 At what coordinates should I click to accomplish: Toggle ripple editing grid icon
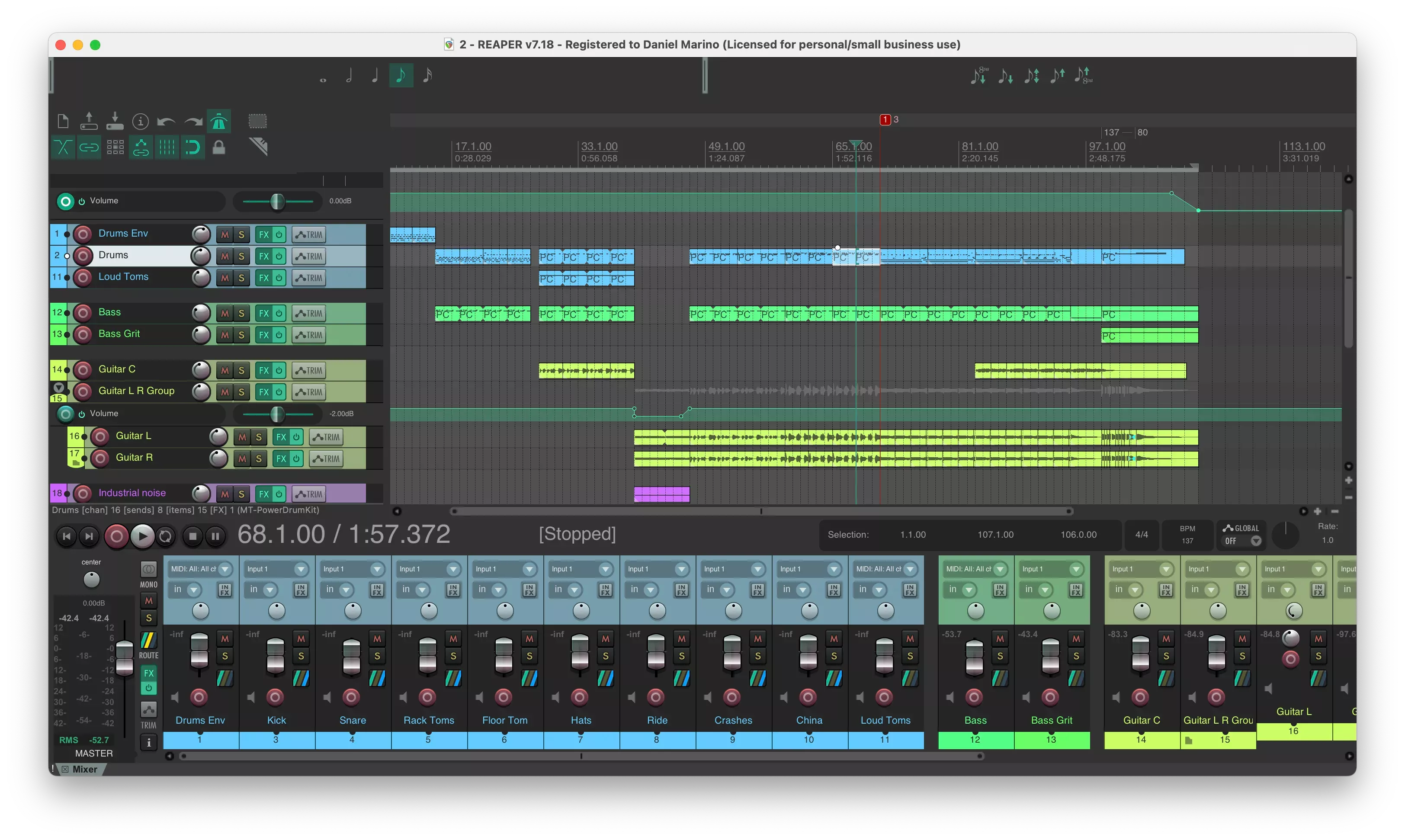point(115,148)
